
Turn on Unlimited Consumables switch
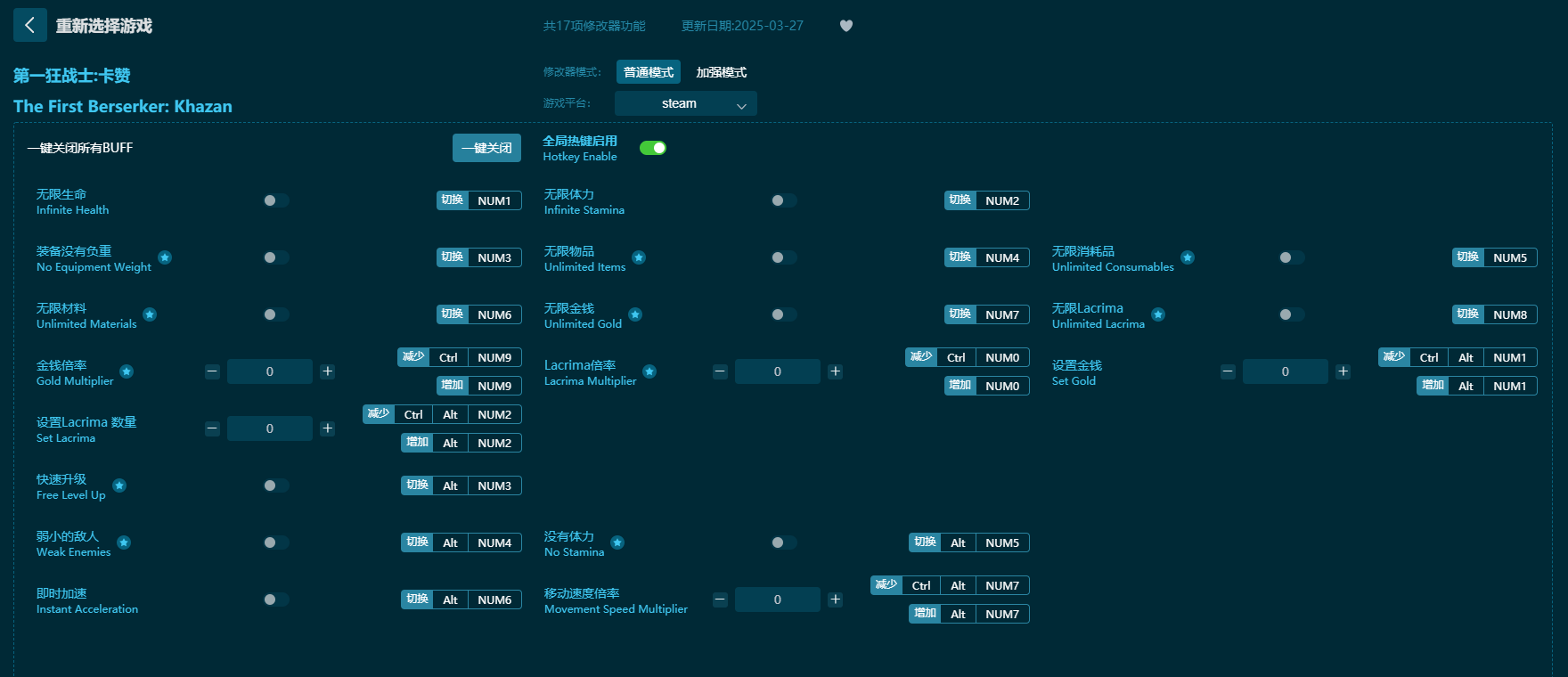[x=1292, y=257]
